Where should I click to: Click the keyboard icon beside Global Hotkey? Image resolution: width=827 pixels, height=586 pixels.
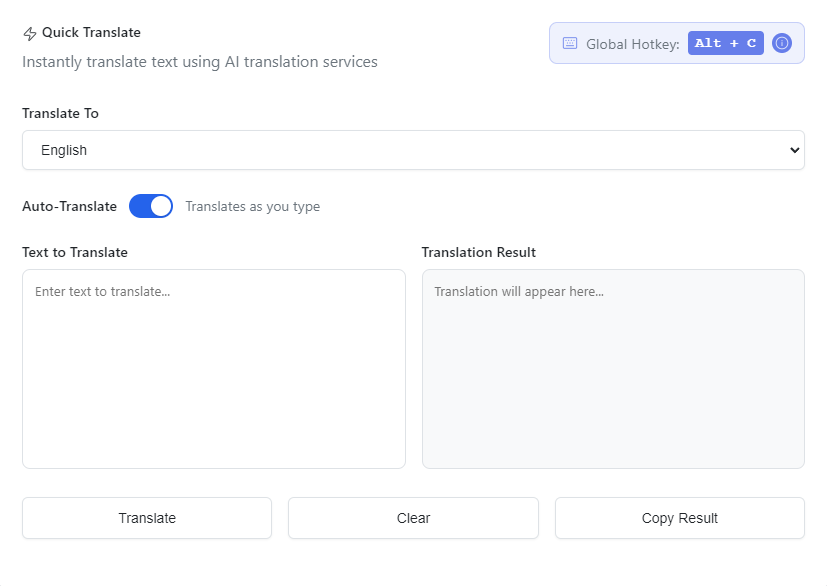569,43
